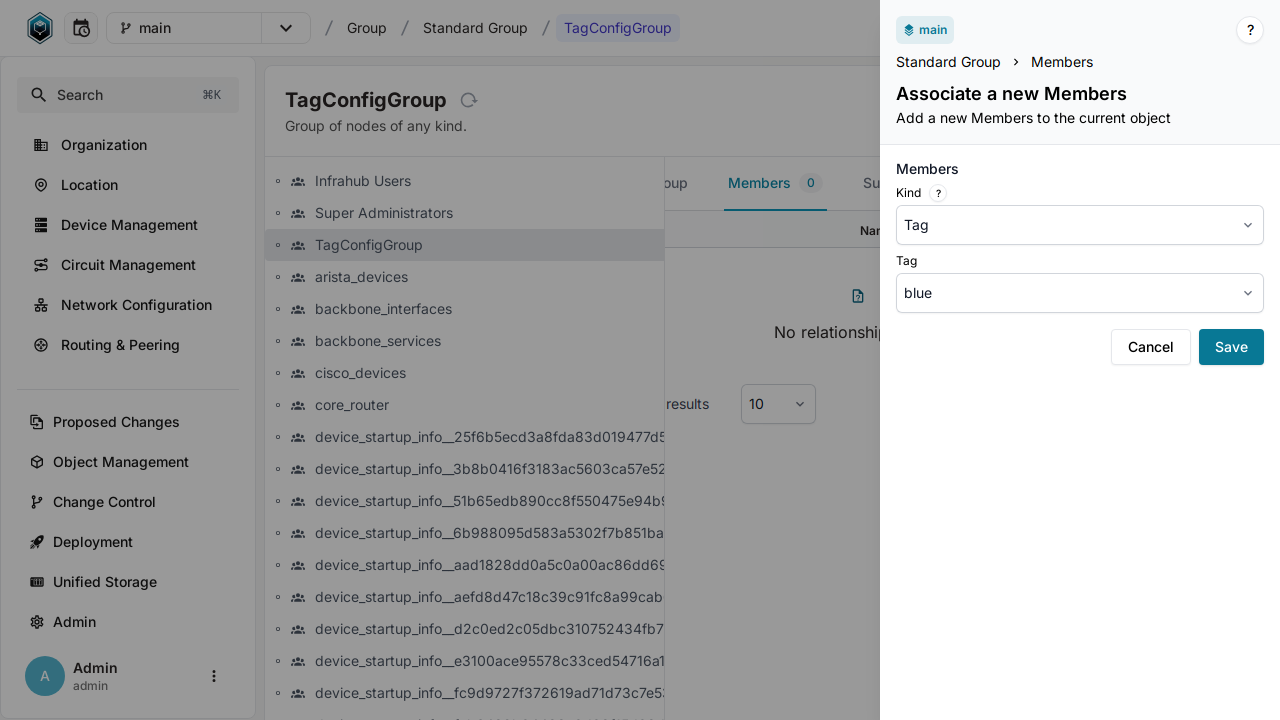Click Standard Group breadcrumb in top bar
Screen dimensions: 1280x720
coord(475,28)
